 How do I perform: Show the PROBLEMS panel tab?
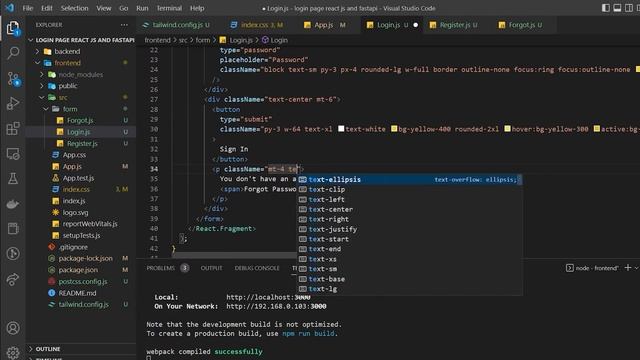pyautogui.click(x=161, y=268)
